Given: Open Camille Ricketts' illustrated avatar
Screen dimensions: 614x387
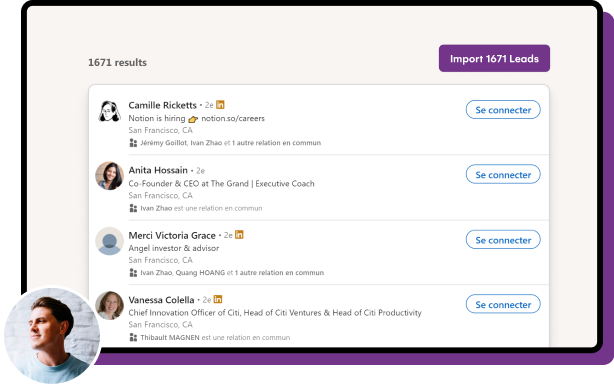Looking at the screenshot, I should point(109,111).
